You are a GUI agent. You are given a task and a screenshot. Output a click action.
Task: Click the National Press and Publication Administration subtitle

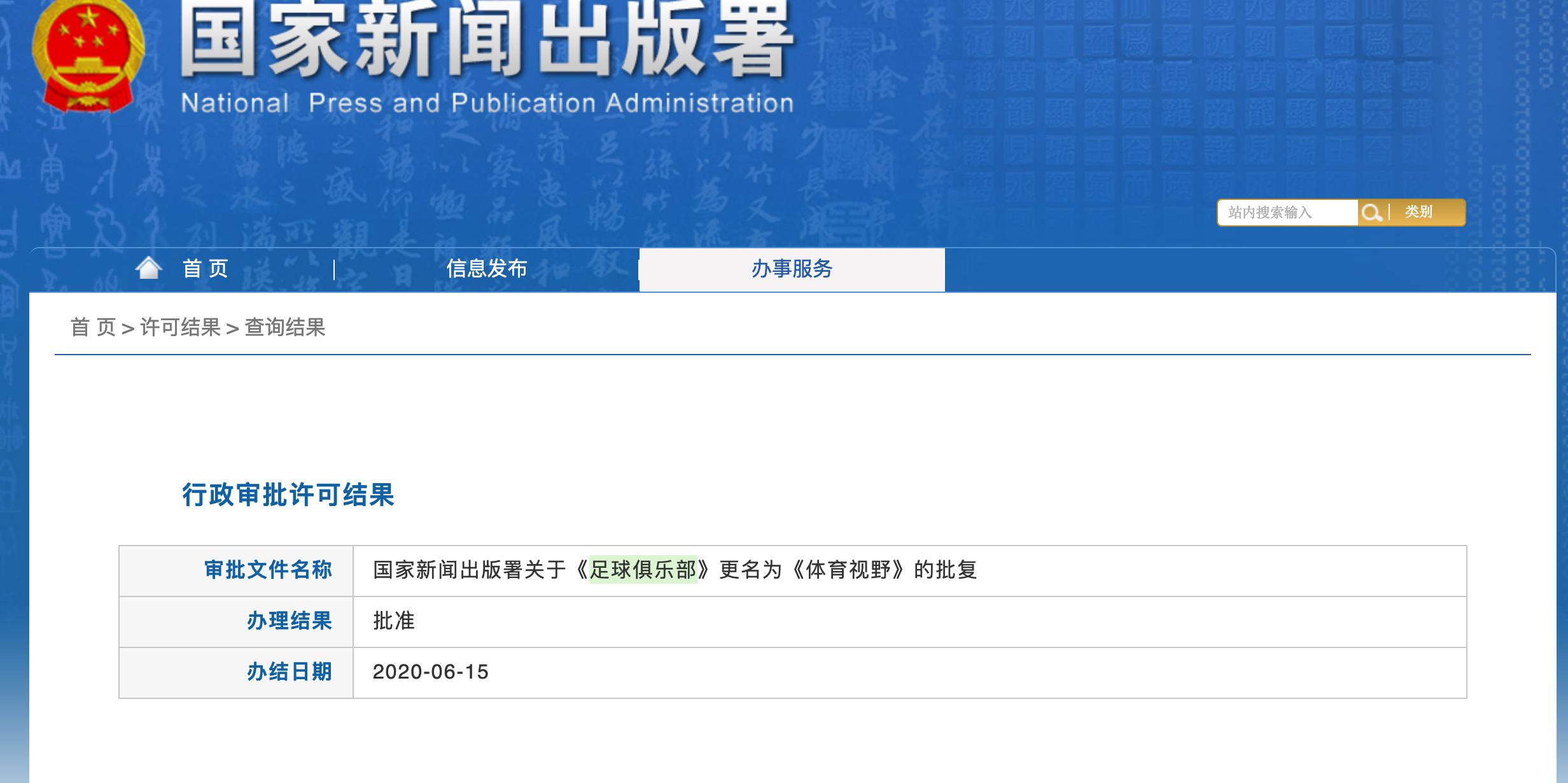coord(487,103)
